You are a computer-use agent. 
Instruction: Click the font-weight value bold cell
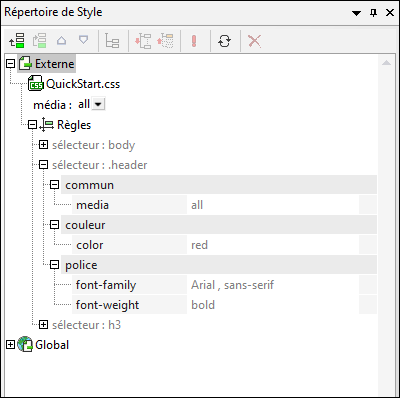click(273, 305)
